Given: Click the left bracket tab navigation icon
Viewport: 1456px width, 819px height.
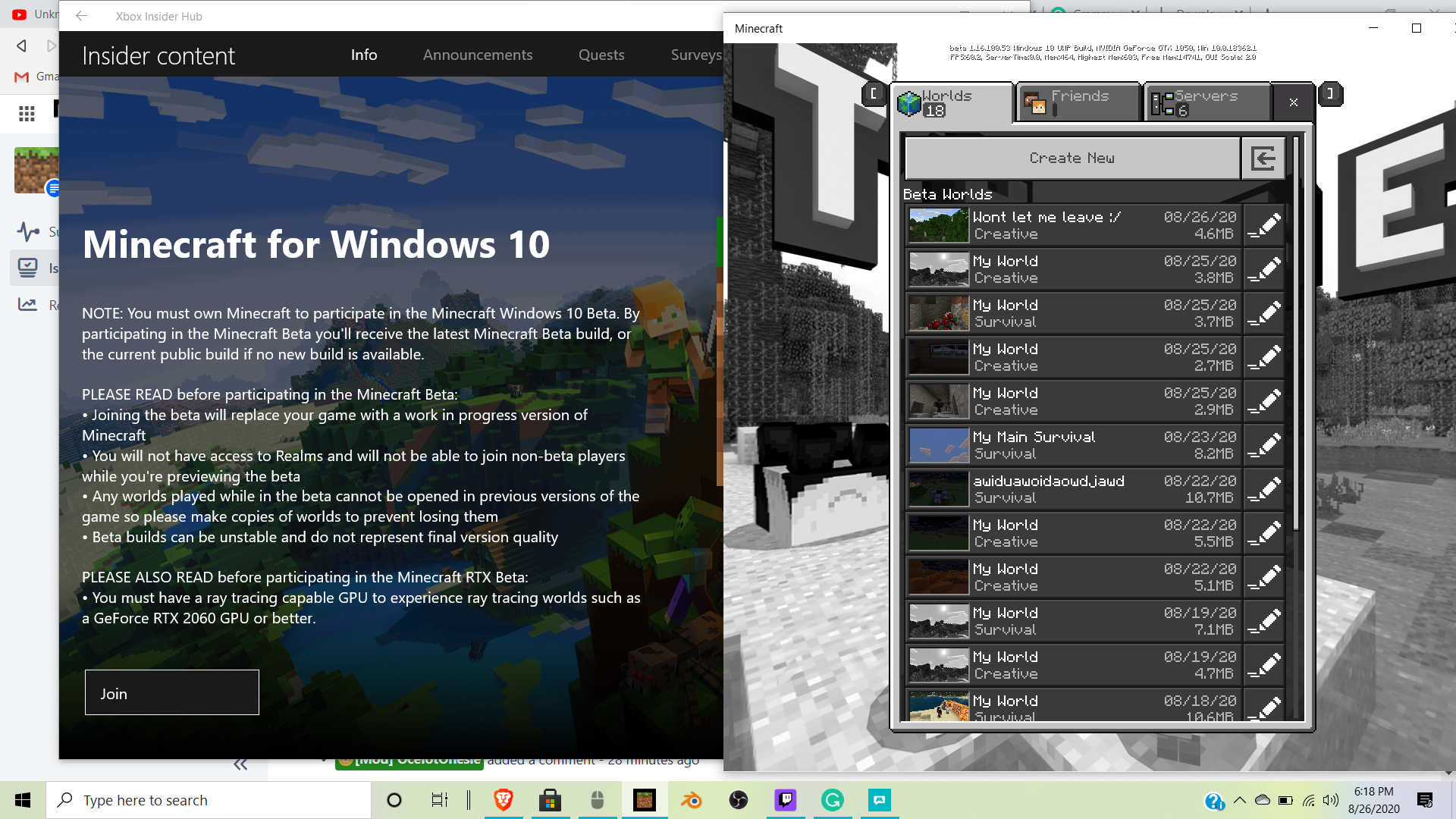Looking at the screenshot, I should pyautogui.click(x=873, y=94).
